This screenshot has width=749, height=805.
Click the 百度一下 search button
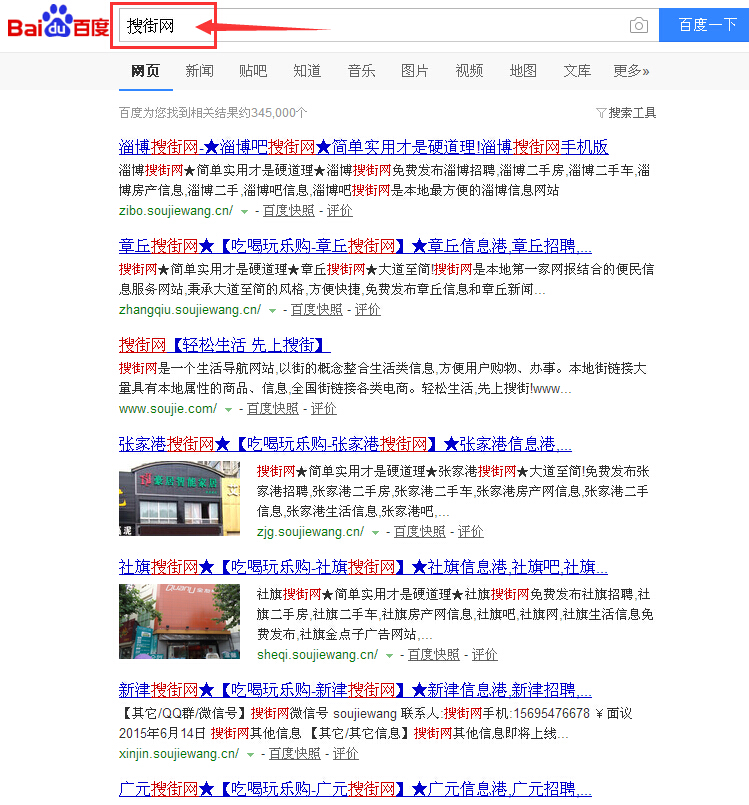coord(705,25)
